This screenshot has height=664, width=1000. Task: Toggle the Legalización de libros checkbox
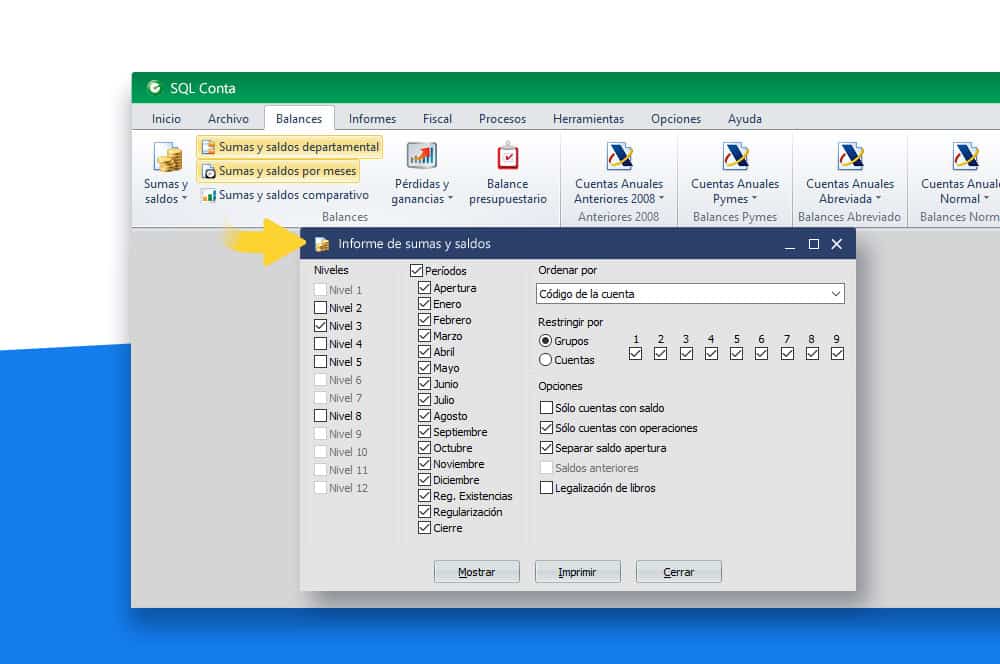(x=546, y=488)
